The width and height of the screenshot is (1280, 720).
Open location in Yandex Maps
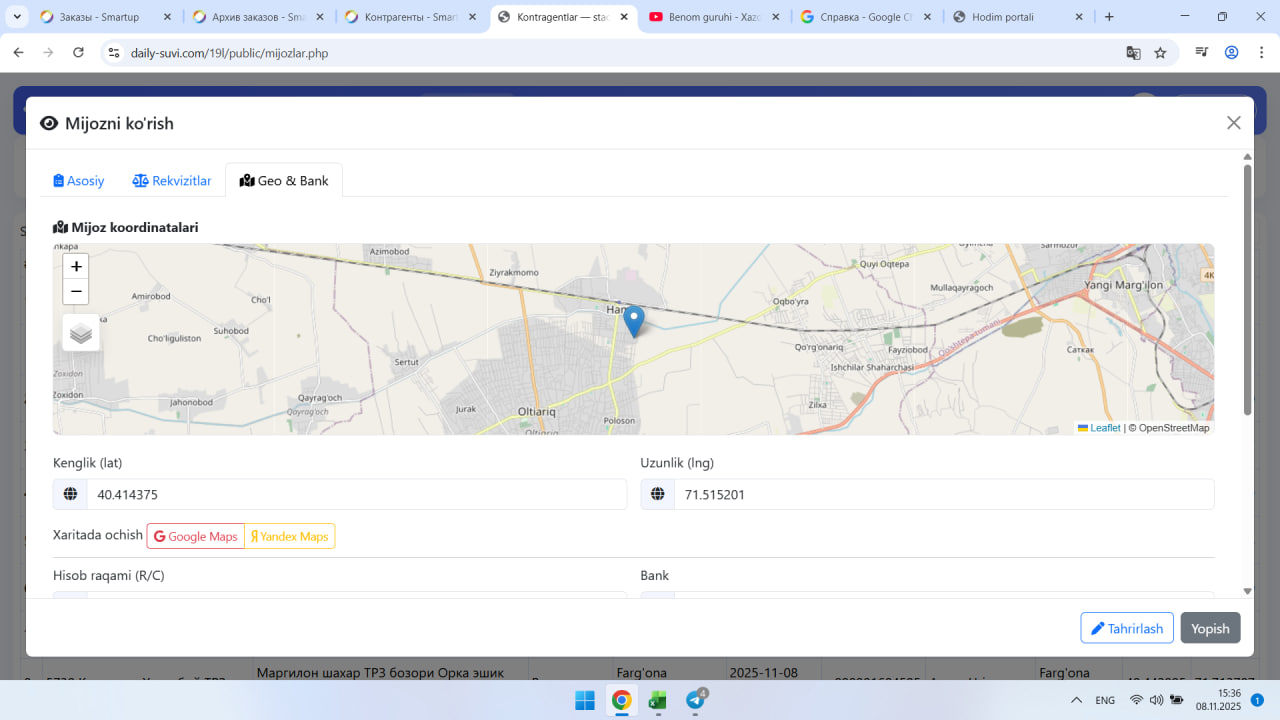(290, 537)
